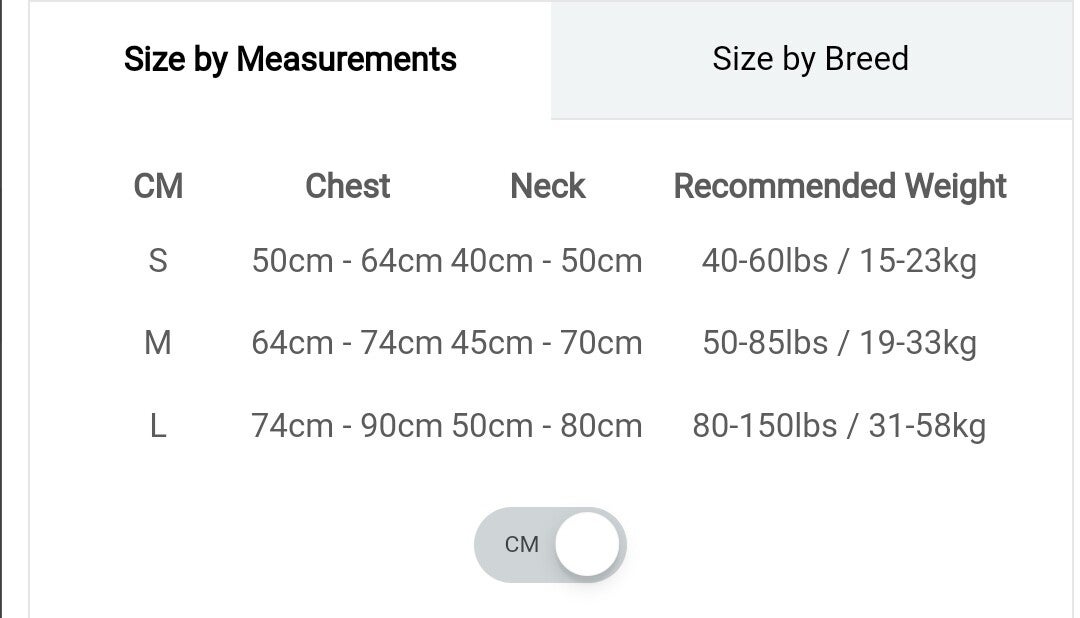Click the 50-85lbs / 19-33kg weight cell
1080x618 pixels.
pyautogui.click(x=839, y=344)
